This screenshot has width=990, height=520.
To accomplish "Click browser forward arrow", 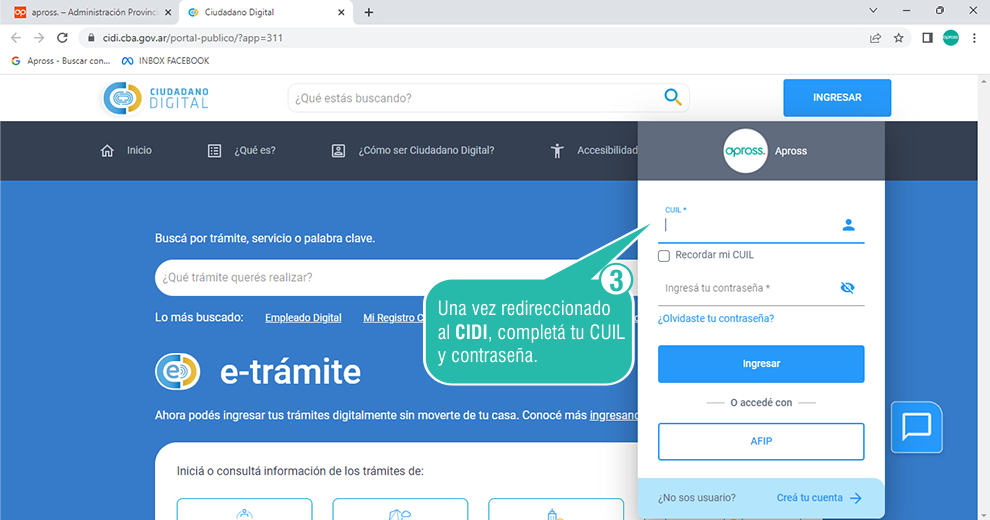I will pos(39,38).
